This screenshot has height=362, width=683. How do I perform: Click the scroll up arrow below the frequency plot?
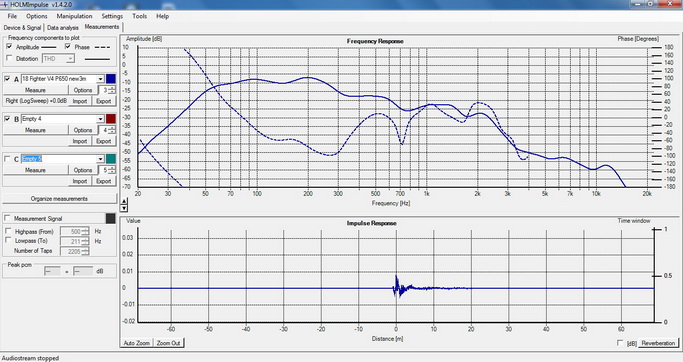(x=124, y=202)
